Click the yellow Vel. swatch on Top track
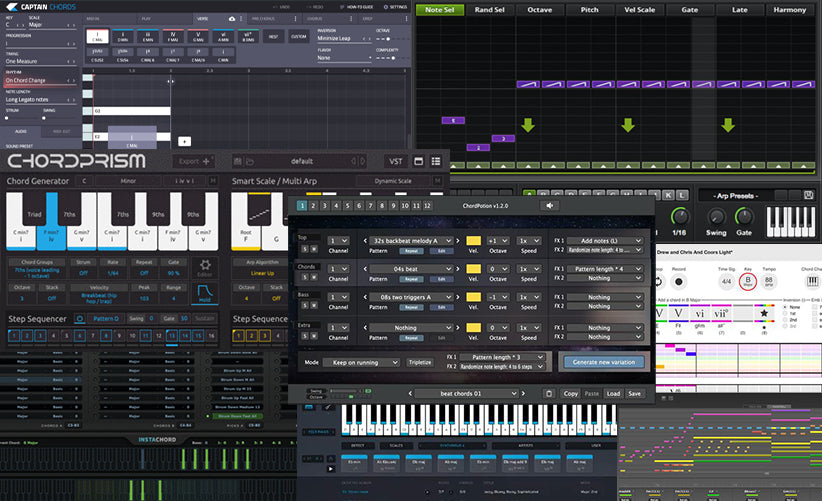Viewport: 822px width, 501px height. pyautogui.click(x=473, y=241)
